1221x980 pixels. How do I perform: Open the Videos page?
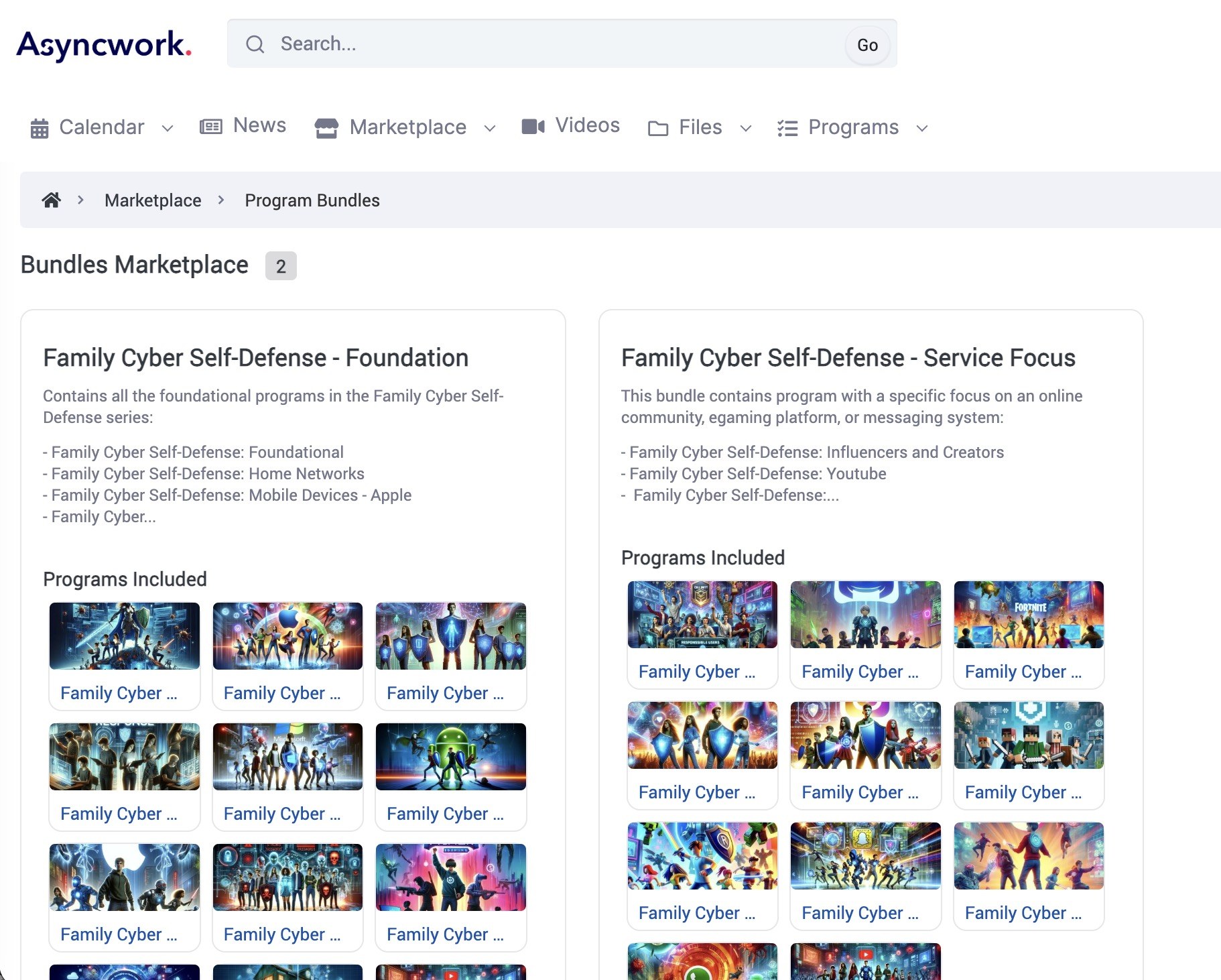[x=587, y=125]
